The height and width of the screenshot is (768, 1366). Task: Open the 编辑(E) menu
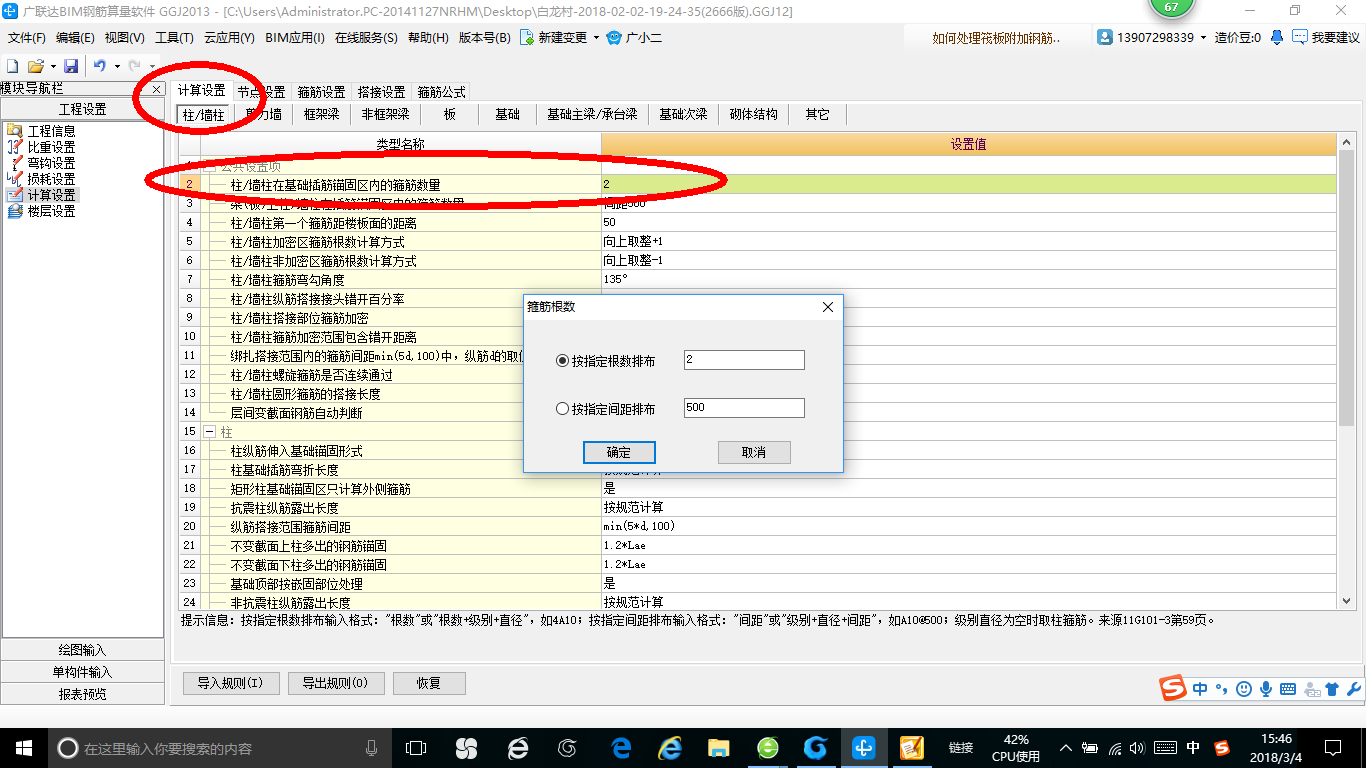click(75, 38)
